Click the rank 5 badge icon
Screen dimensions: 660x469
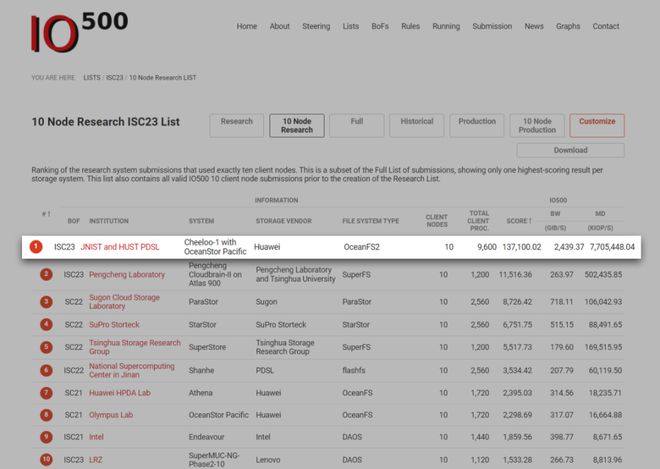[x=46, y=347]
